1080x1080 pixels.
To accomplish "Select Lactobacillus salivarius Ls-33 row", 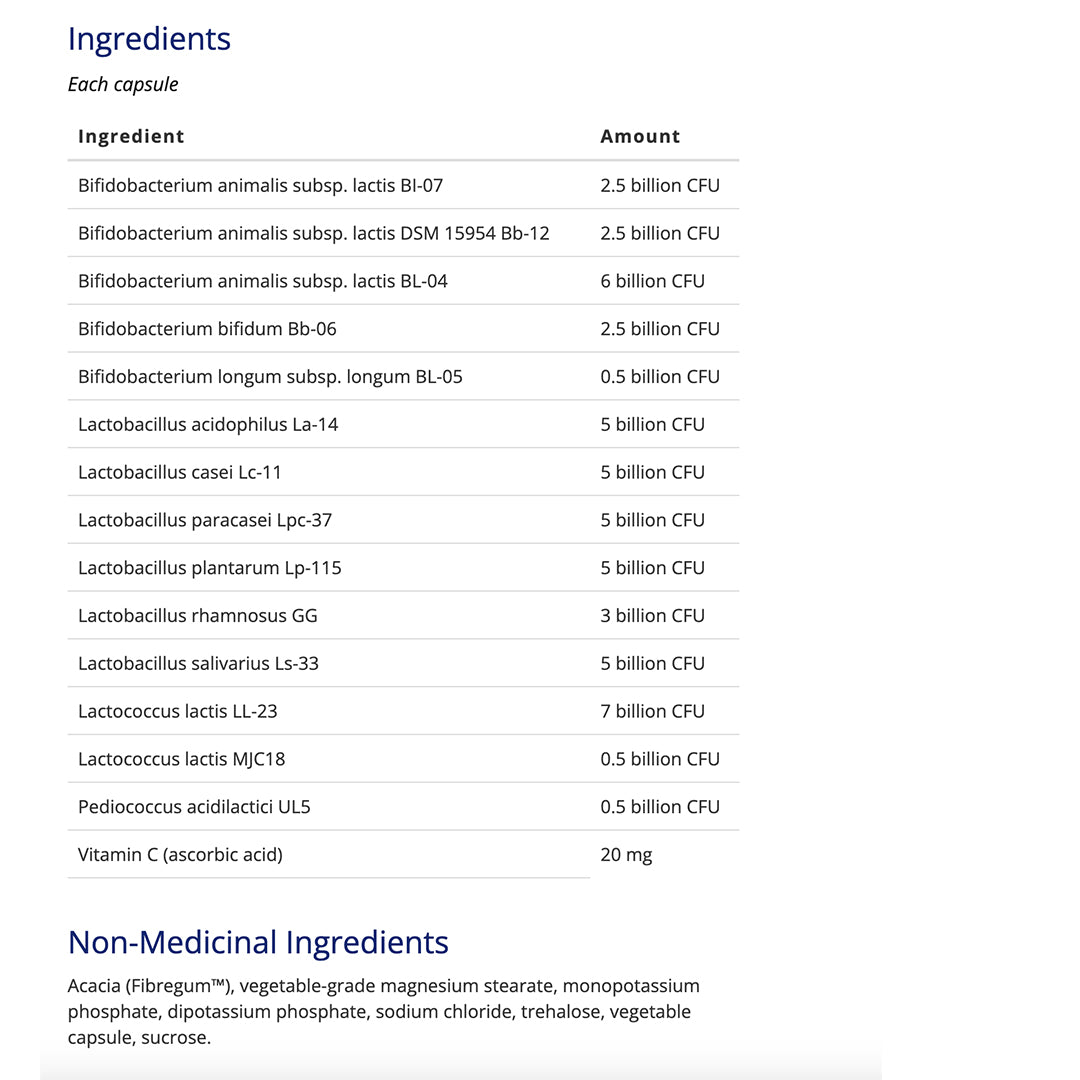I will pyautogui.click(x=198, y=664).
